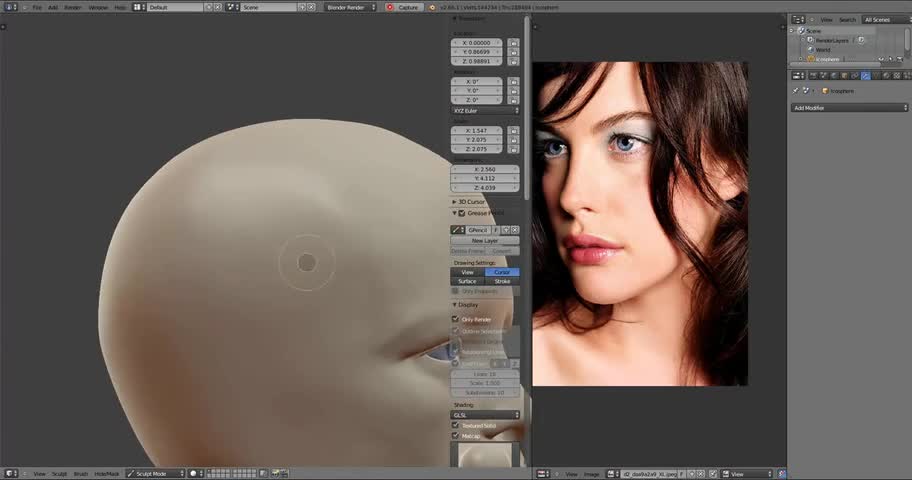This screenshot has width=912, height=480.
Task: Disable the Matcap checkbox
Action: click(457, 436)
